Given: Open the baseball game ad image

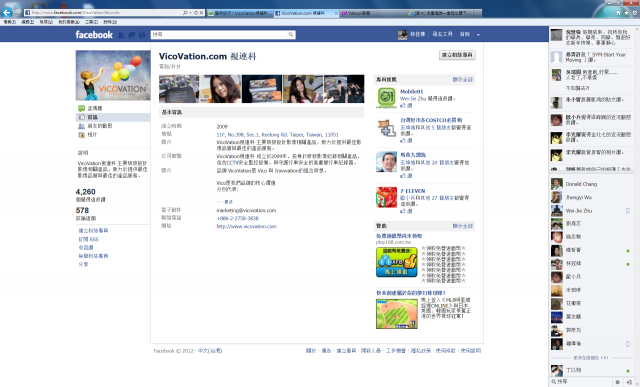Looking at the screenshot, I should point(397,314).
